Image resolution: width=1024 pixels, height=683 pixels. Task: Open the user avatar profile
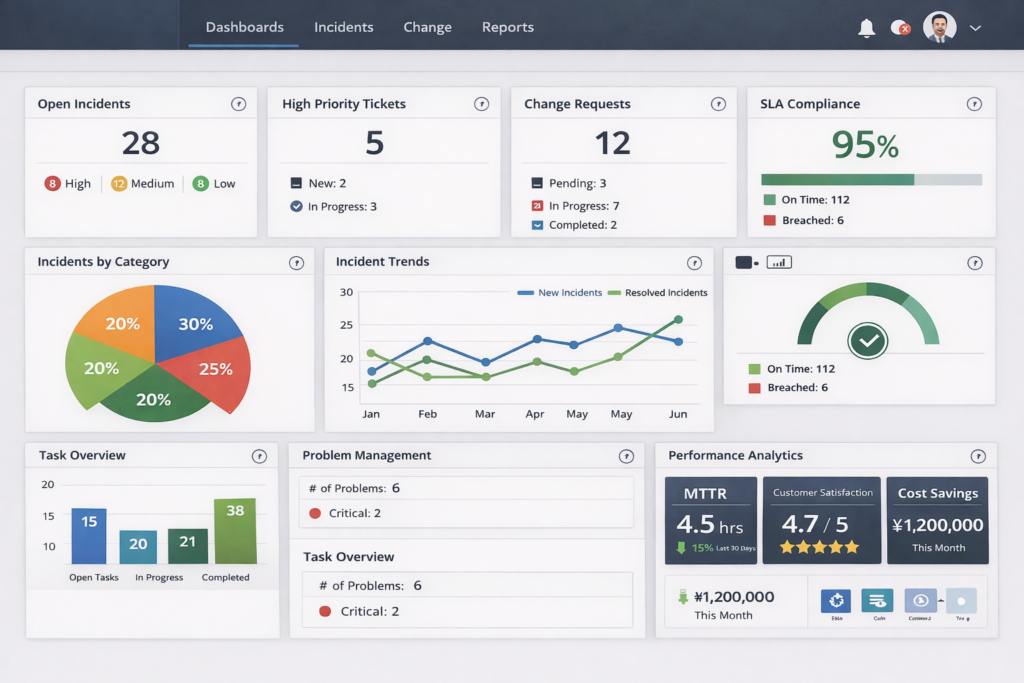pos(939,27)
